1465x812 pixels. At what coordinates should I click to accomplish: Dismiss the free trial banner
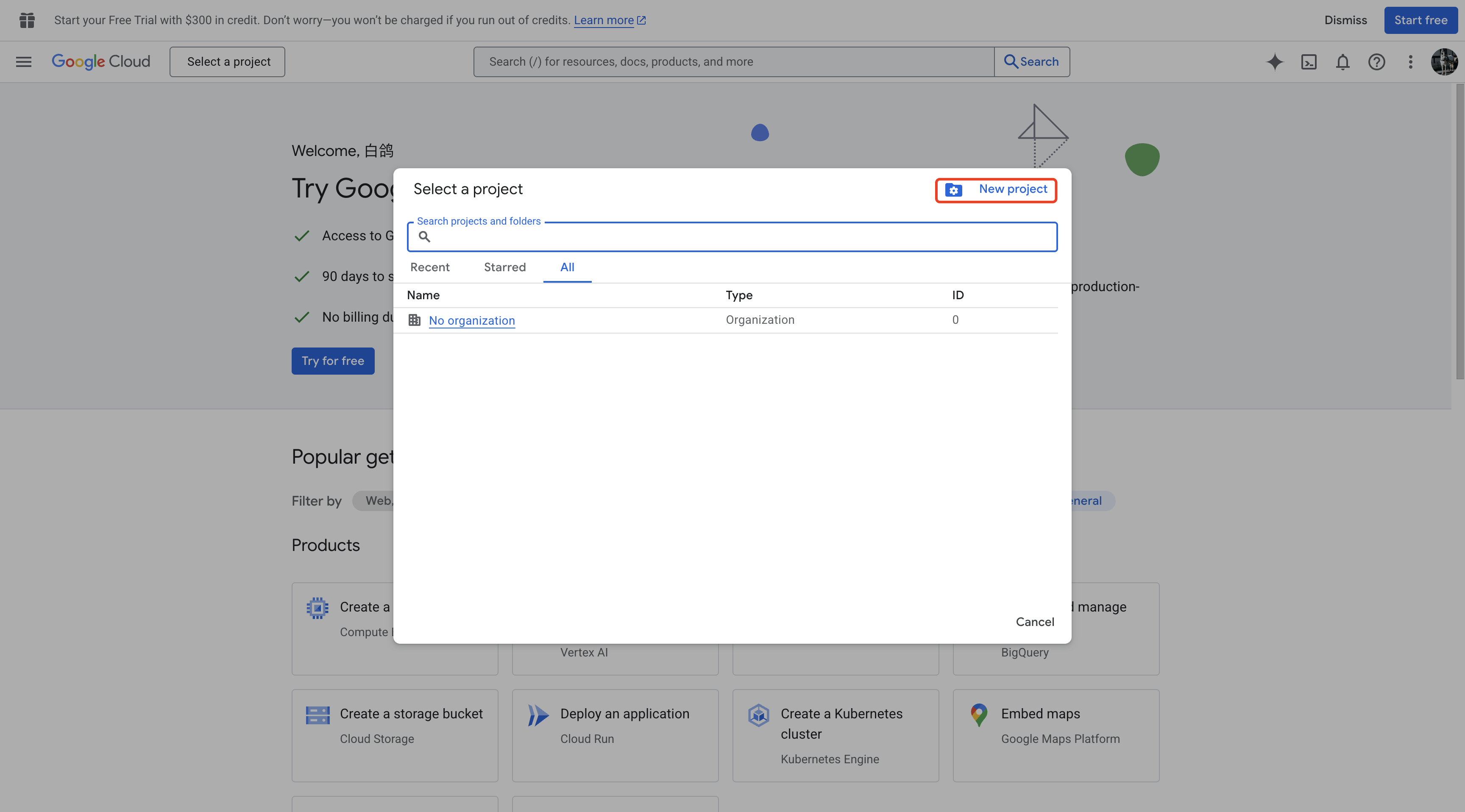1345,20
